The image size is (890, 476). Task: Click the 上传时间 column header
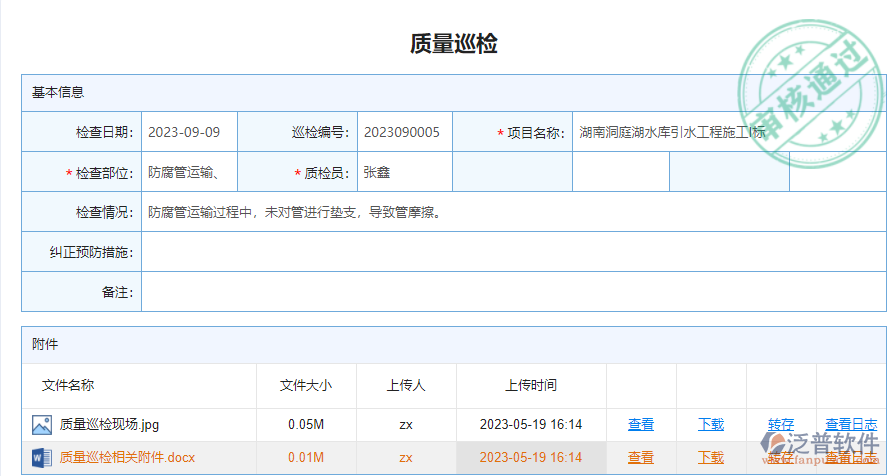tap(531, 385)
